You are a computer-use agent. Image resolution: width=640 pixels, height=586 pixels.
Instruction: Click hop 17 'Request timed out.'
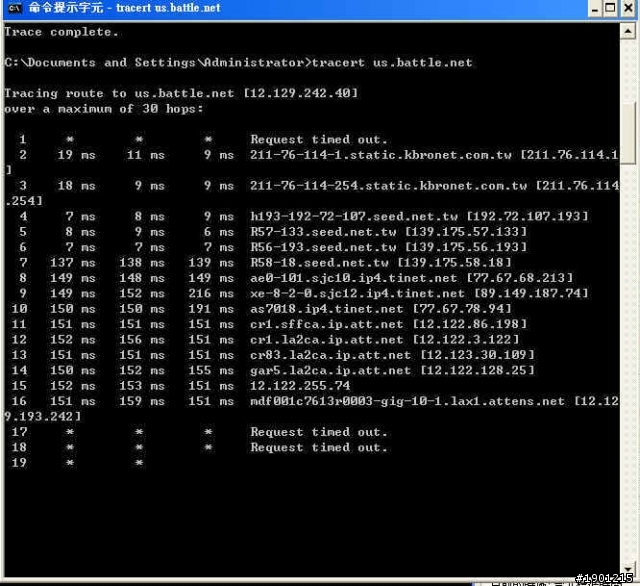[x=319, y=432]
